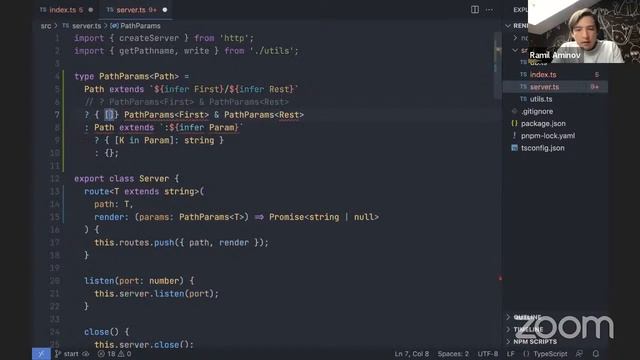Screen dimensions: 640x360
Task: Collapse the project root folder chevron
Action: [508, 26]
